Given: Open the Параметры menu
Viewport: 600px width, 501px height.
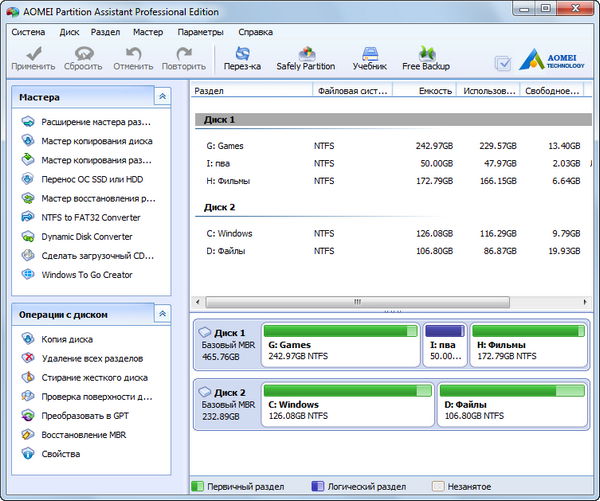Looking at the screenshot, I should (200, 31).
